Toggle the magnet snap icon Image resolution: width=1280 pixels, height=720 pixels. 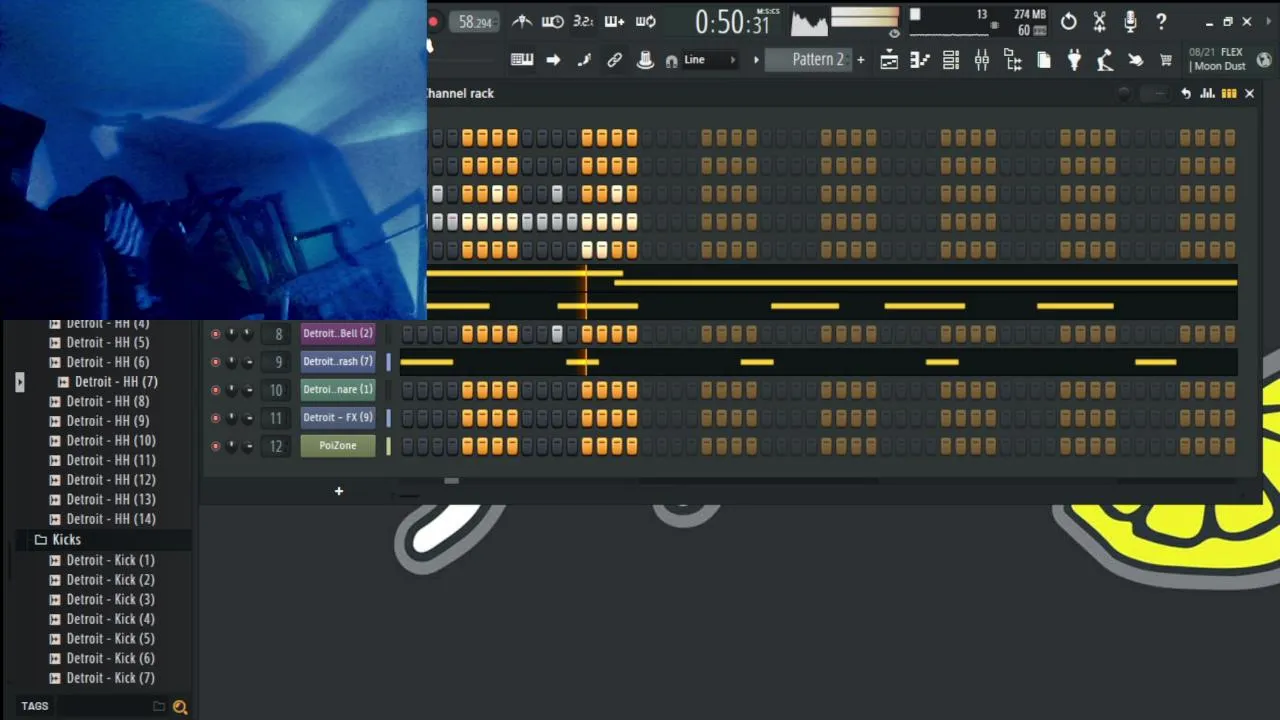671,61
